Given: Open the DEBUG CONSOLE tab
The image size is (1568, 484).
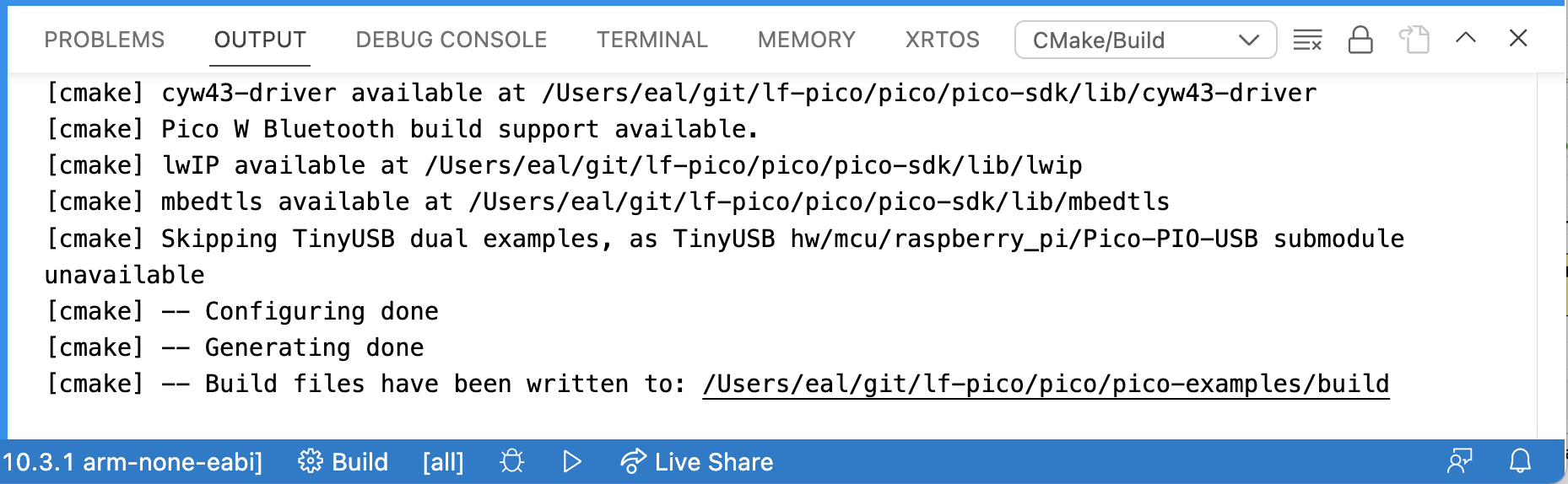Looking at the screenshot, I should pyautogui.click(x=451, y=40).
